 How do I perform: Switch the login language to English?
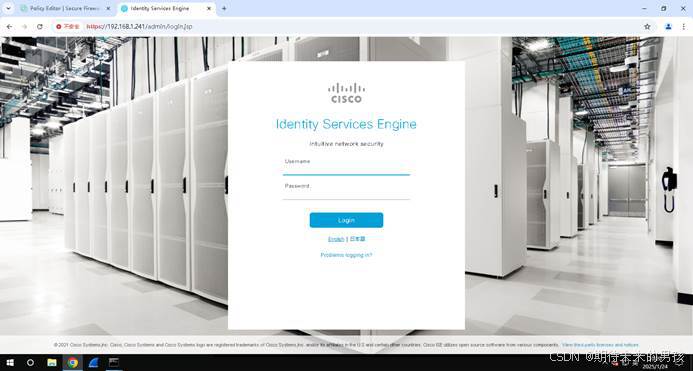pos(336,239)
